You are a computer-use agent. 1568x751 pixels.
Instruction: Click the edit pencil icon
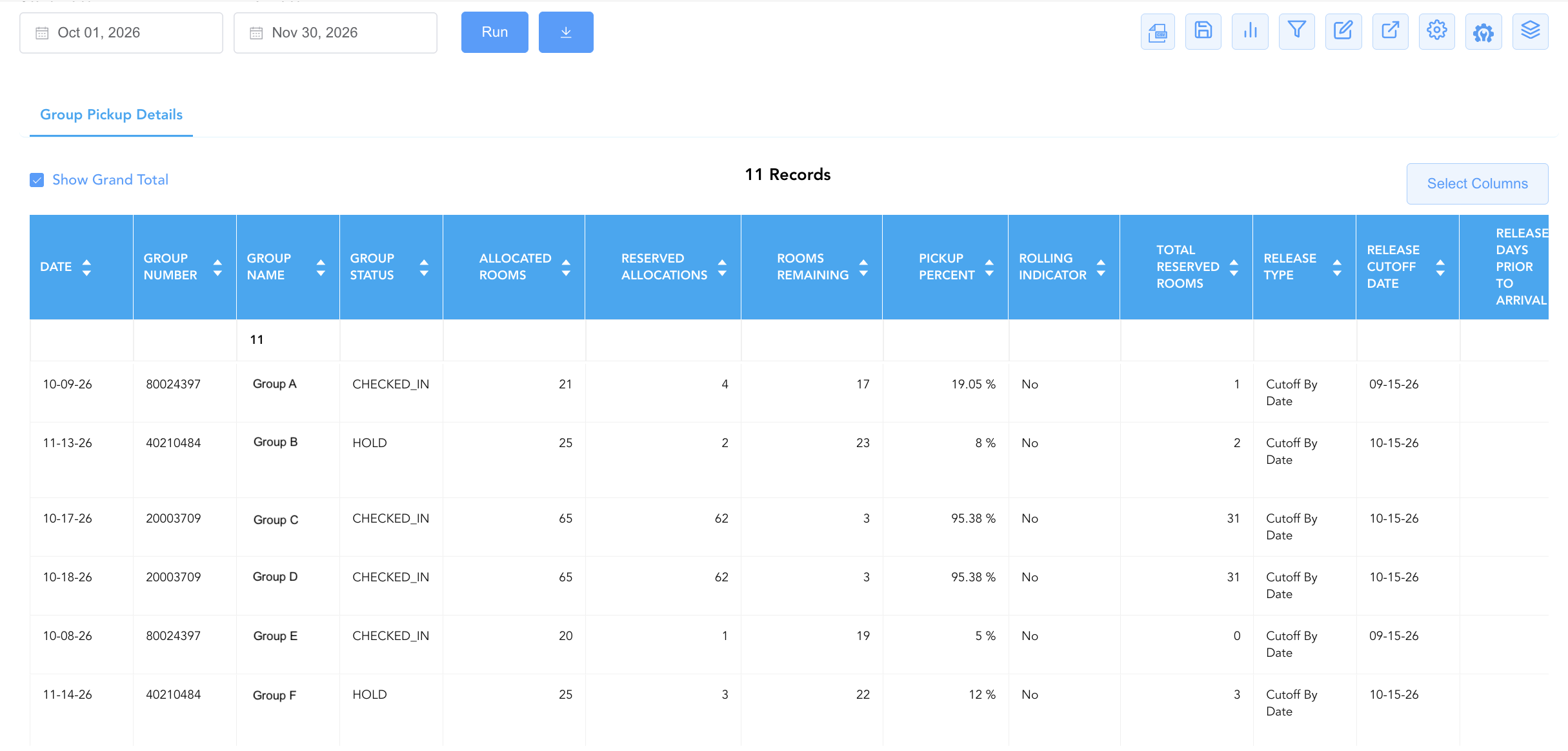1343,32
